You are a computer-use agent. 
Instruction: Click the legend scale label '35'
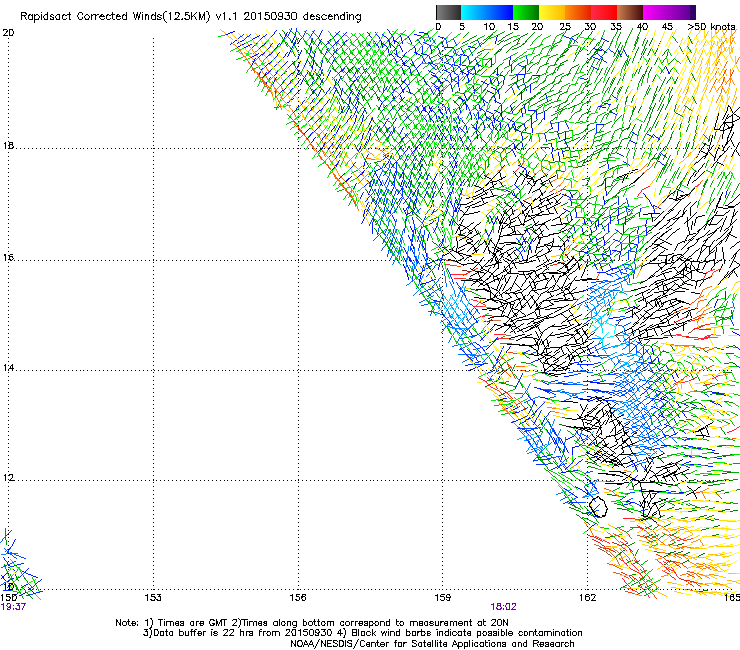coord(616,27)
